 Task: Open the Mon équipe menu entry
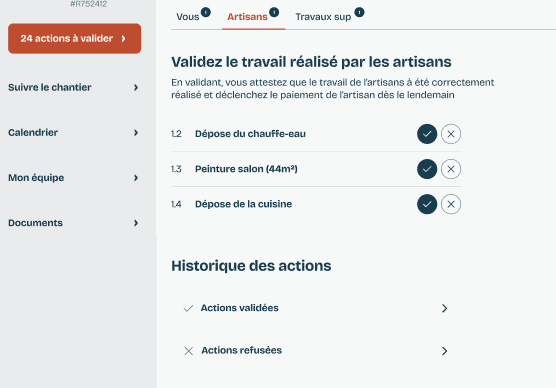tap(73, 177)
